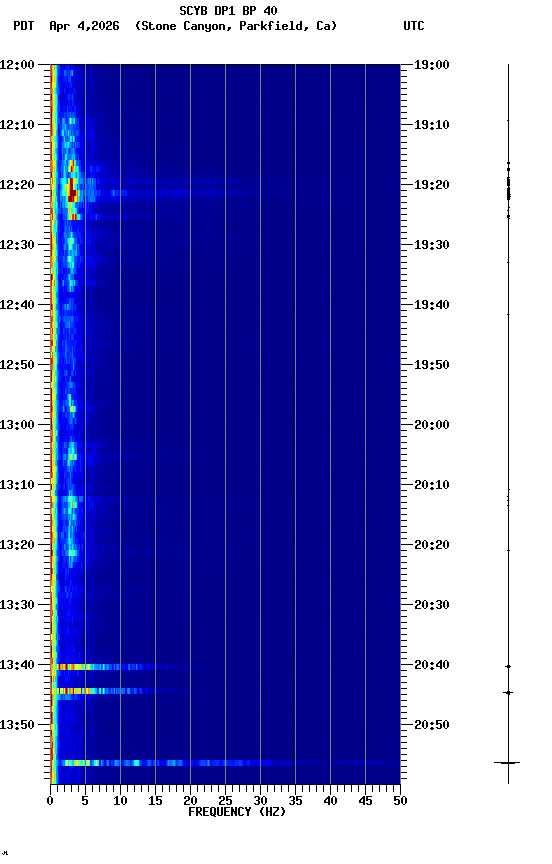This screenshot has height=864, width=552.
Task: Click the 12:10 PDT time label
Action: pos(17,125)
